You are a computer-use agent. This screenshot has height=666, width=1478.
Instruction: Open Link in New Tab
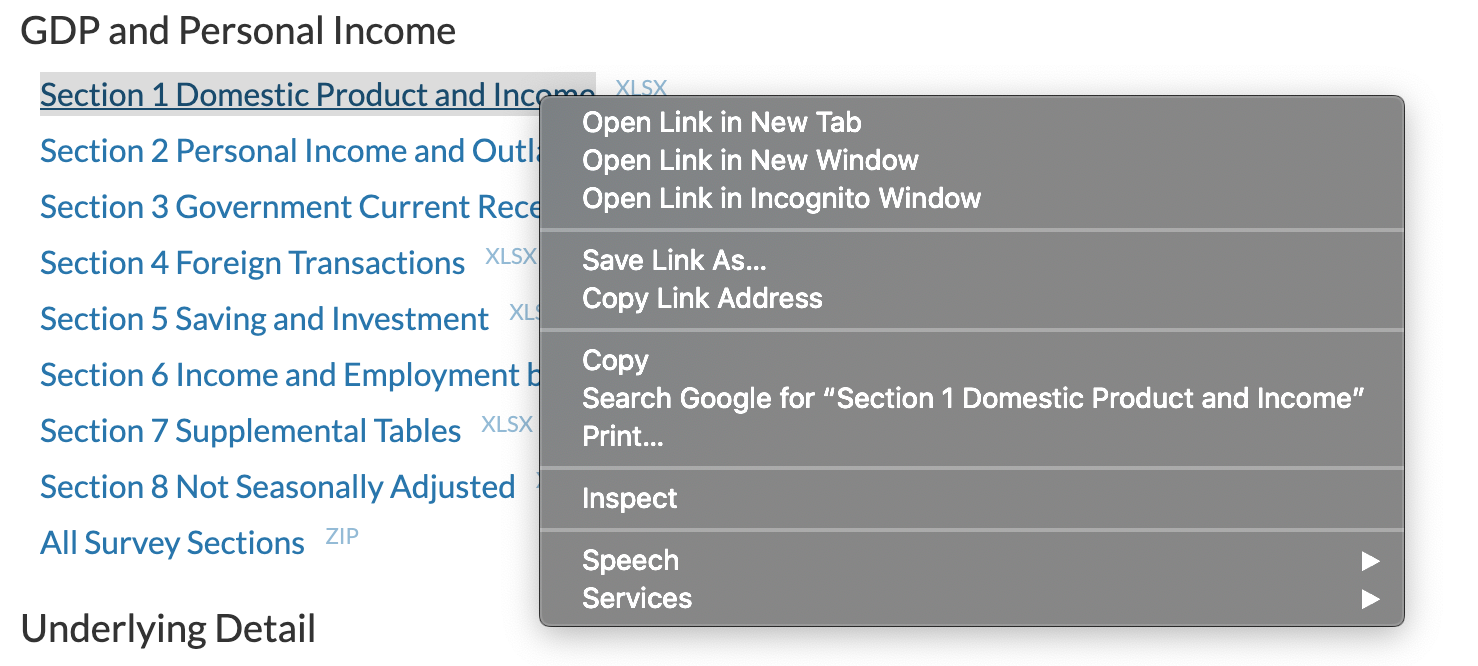coord(721,122)
